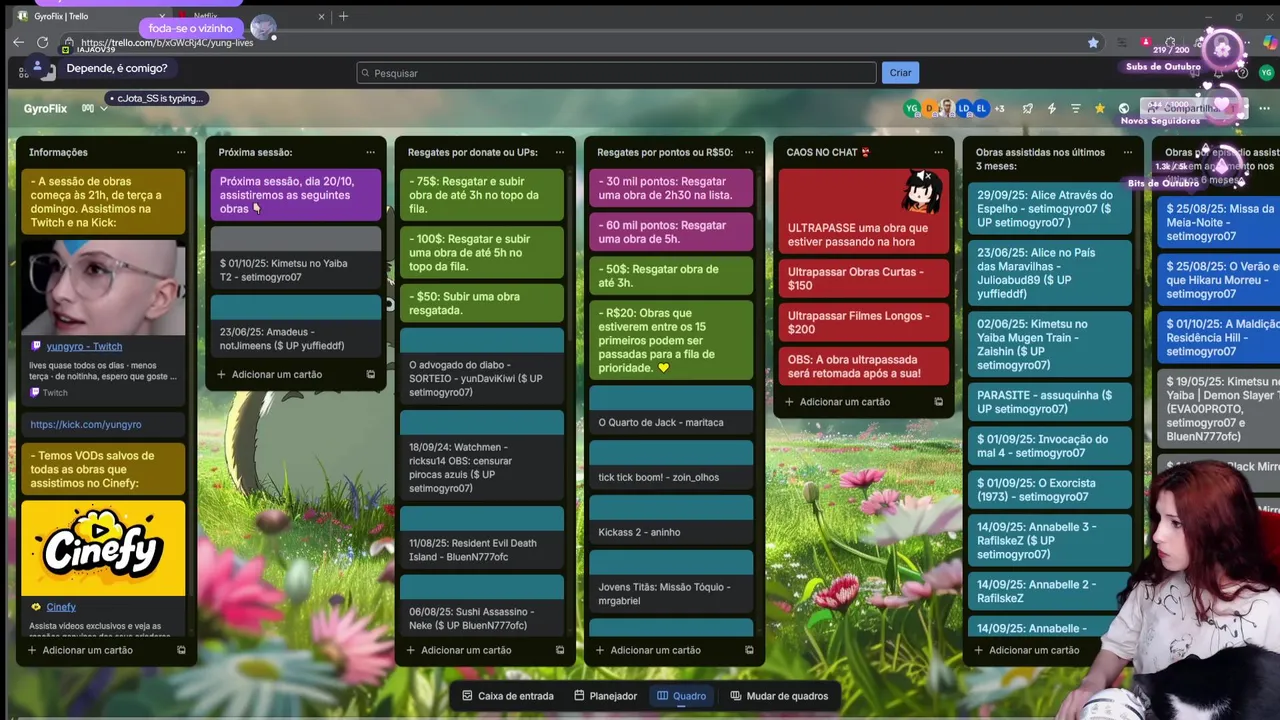The height and width of the screenshot is (720, 1280).
Task: Open the purple Próxima sessão dia 20/10 card
Action: click(x=295, y=195)
